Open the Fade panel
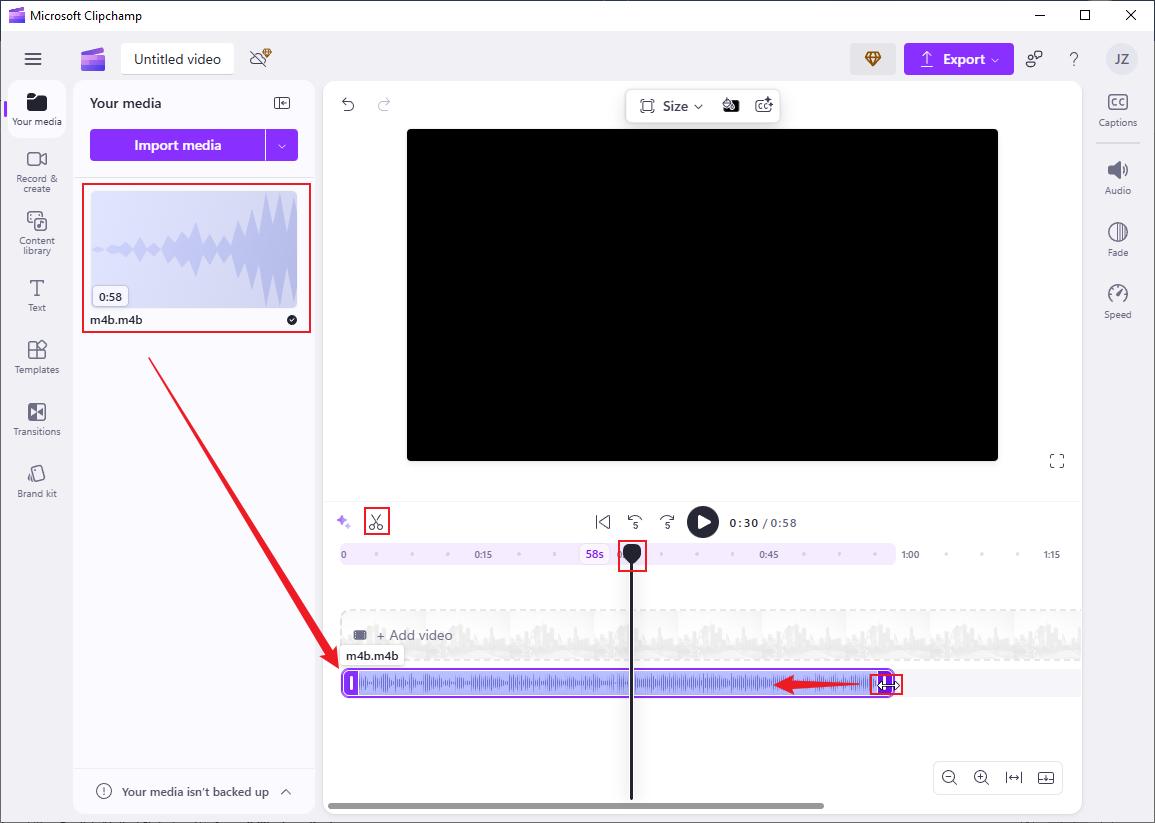 pyautogui.click(x=1117, y=239)
